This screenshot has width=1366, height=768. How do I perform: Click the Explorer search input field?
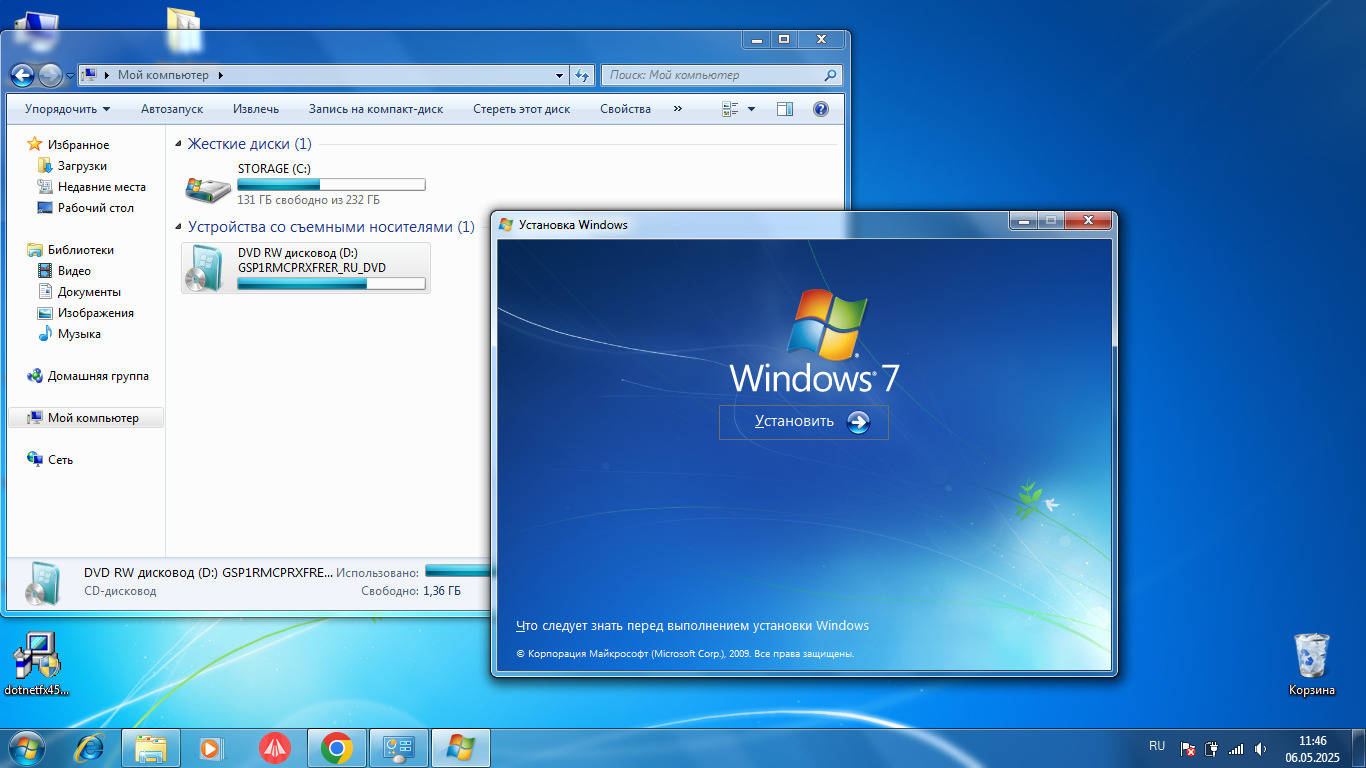pyautogui.click(x=714, y=75)
